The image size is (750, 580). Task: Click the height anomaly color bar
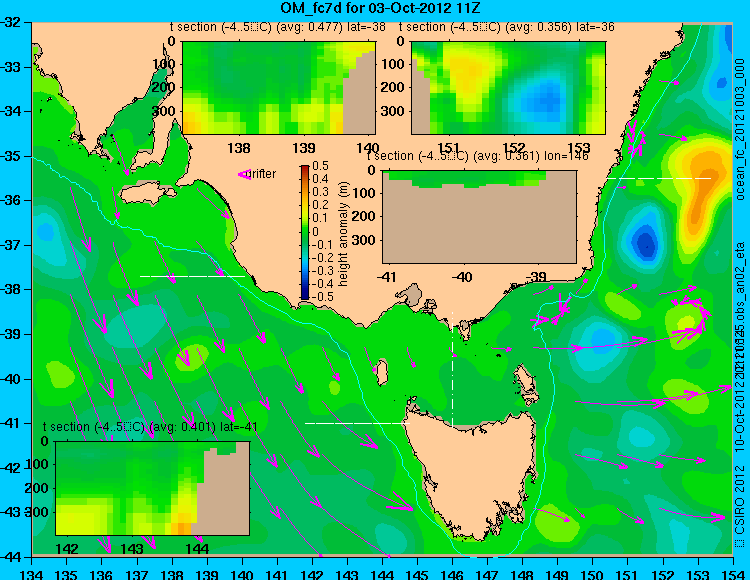pyautogui.click(x=305, y=232)
